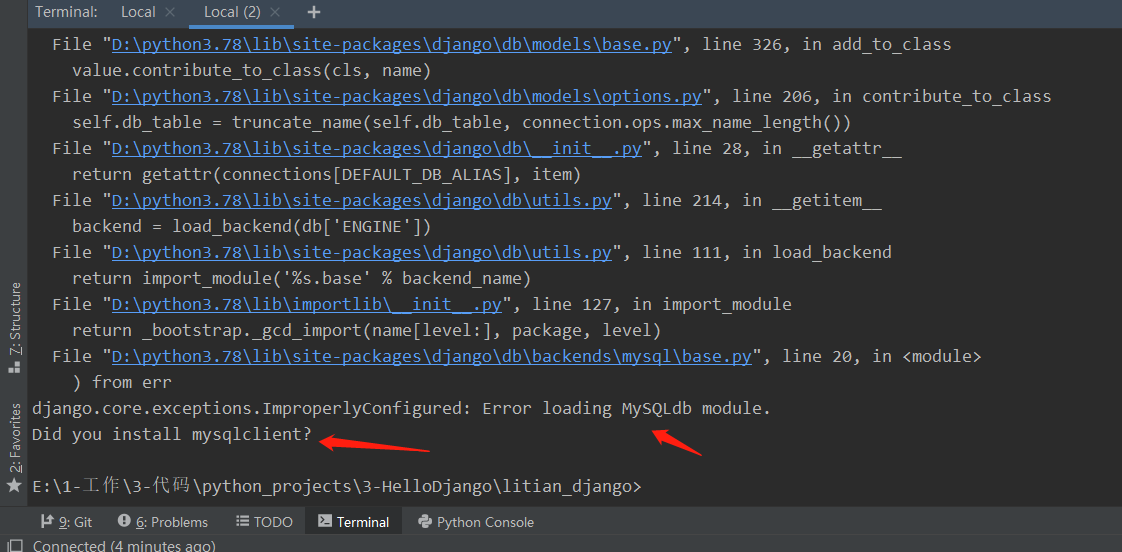Open utils.py link at line 111
The image size is (1122, 552).
(361, 252)
